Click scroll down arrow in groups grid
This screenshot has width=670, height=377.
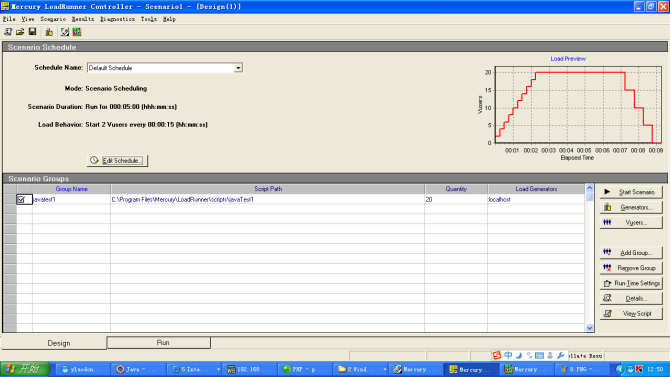[x=590, y=328]
